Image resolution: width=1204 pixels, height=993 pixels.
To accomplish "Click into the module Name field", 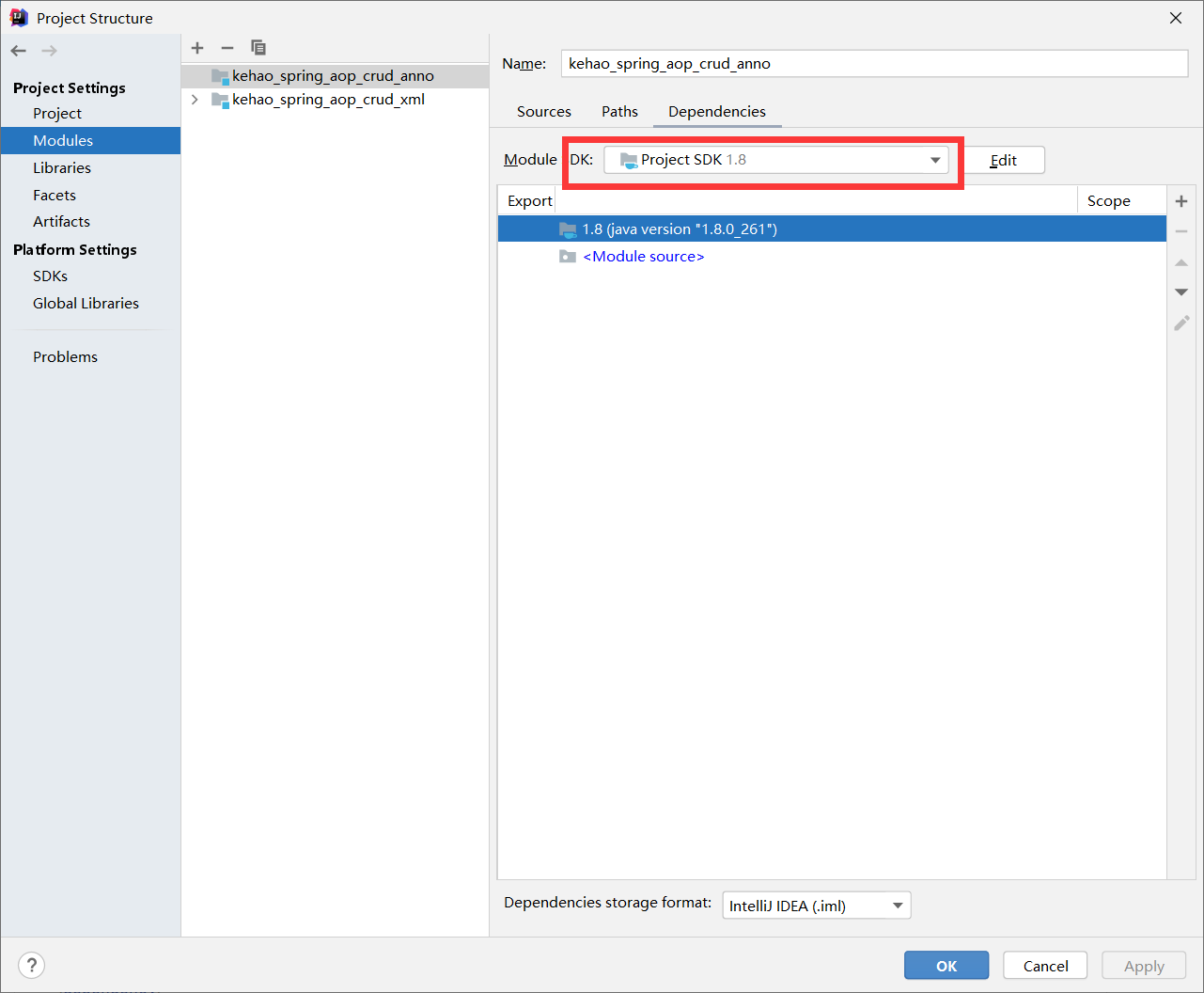I will (x=874, y=64).
